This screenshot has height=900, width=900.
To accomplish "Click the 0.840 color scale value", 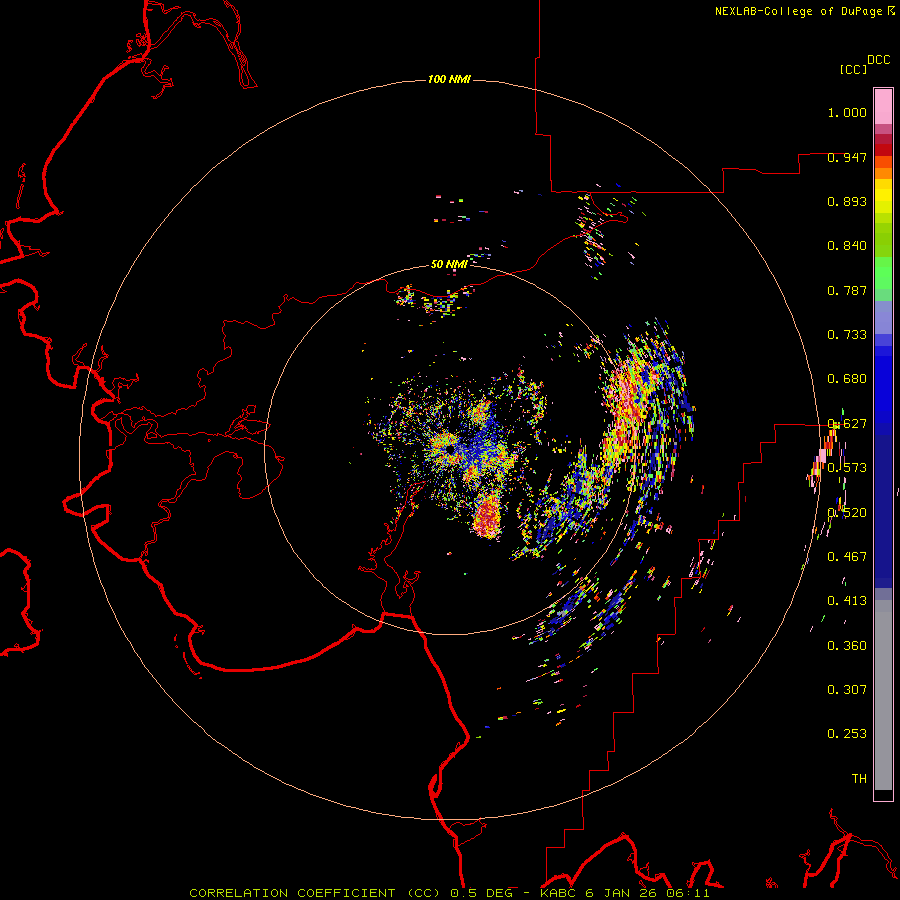I will [847, 246].
